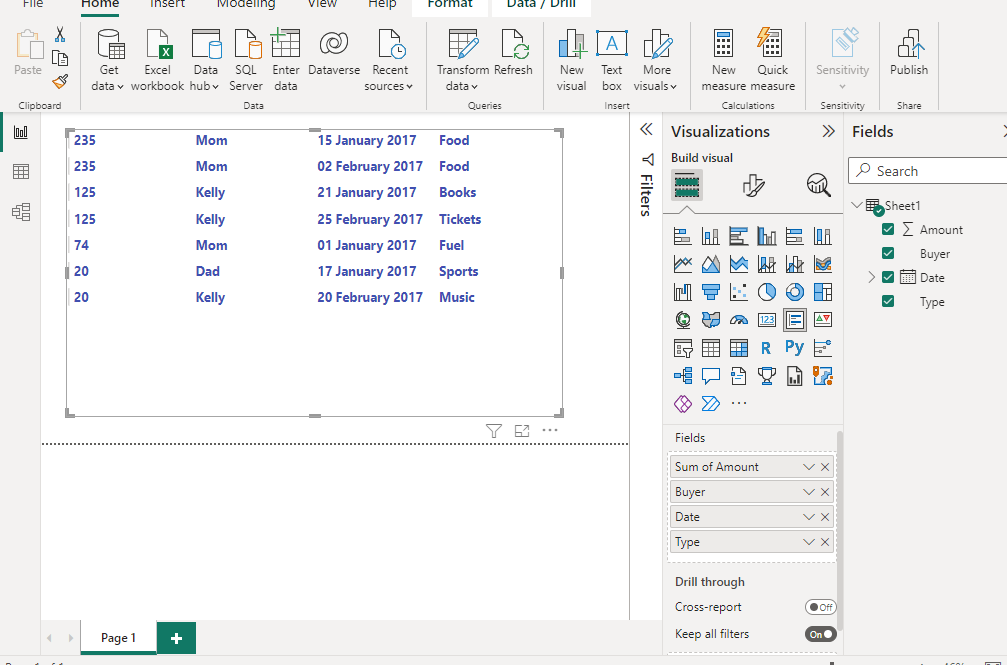
Task: Select the Paginated report visual
Action: [794, 376]
